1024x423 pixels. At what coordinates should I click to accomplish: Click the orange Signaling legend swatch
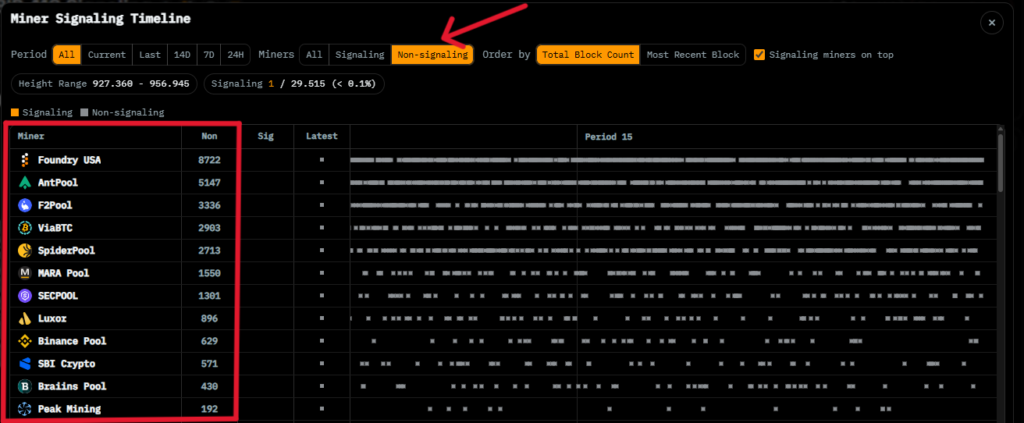coord(15,112)
